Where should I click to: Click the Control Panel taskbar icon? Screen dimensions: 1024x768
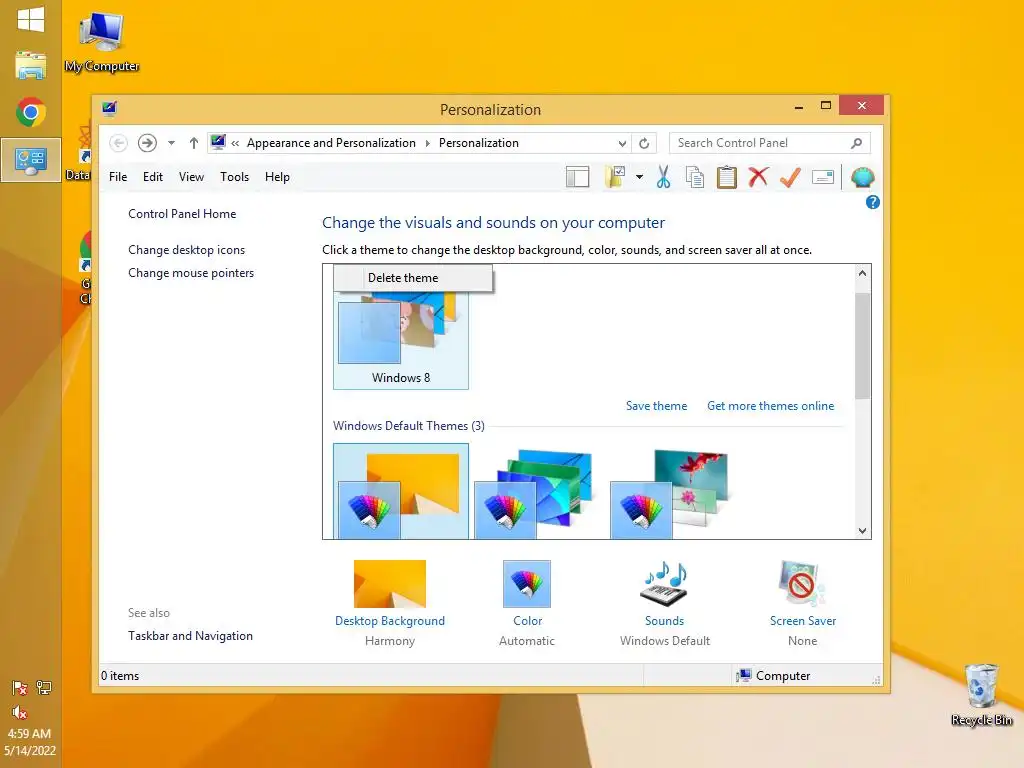coord(31,161)
